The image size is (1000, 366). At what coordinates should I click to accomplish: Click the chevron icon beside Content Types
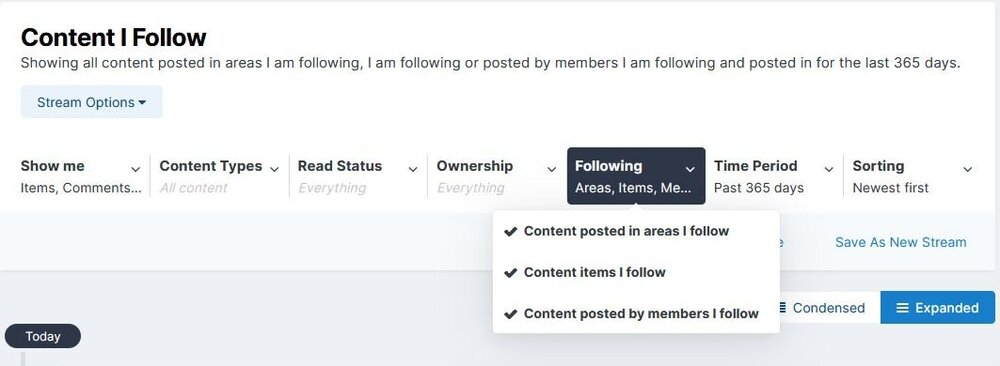(x=274, y=170)
